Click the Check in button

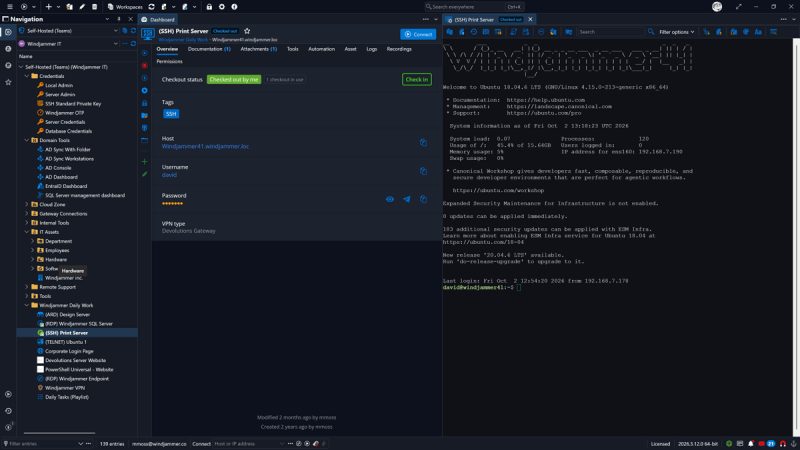pos(417,80)
